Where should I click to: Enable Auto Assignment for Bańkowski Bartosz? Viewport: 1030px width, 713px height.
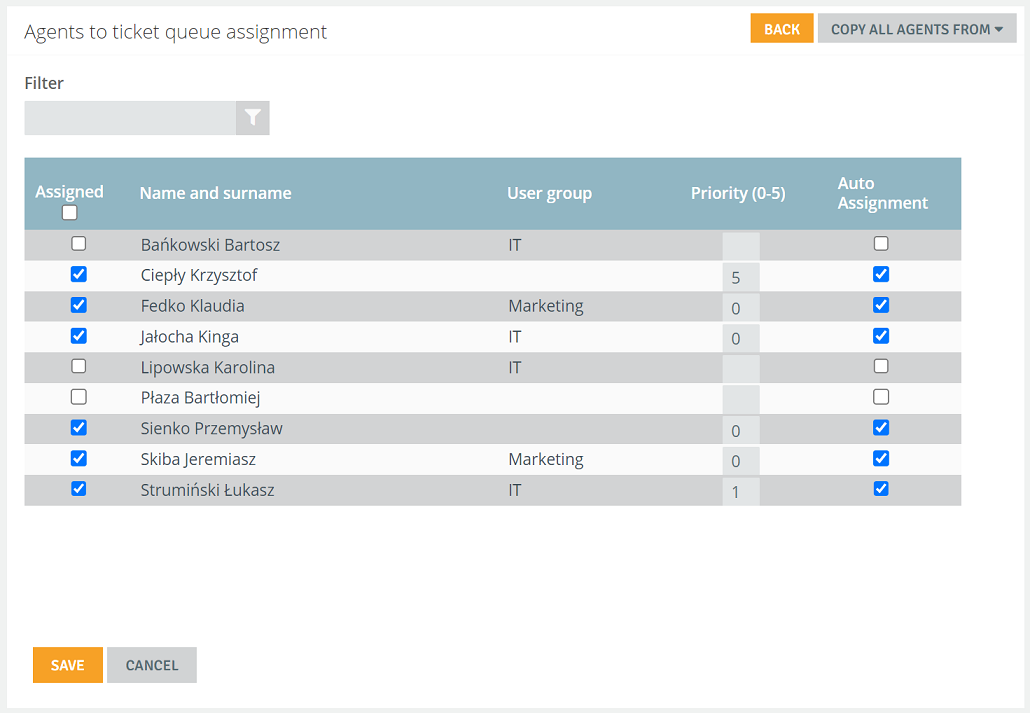click(882, 244)
